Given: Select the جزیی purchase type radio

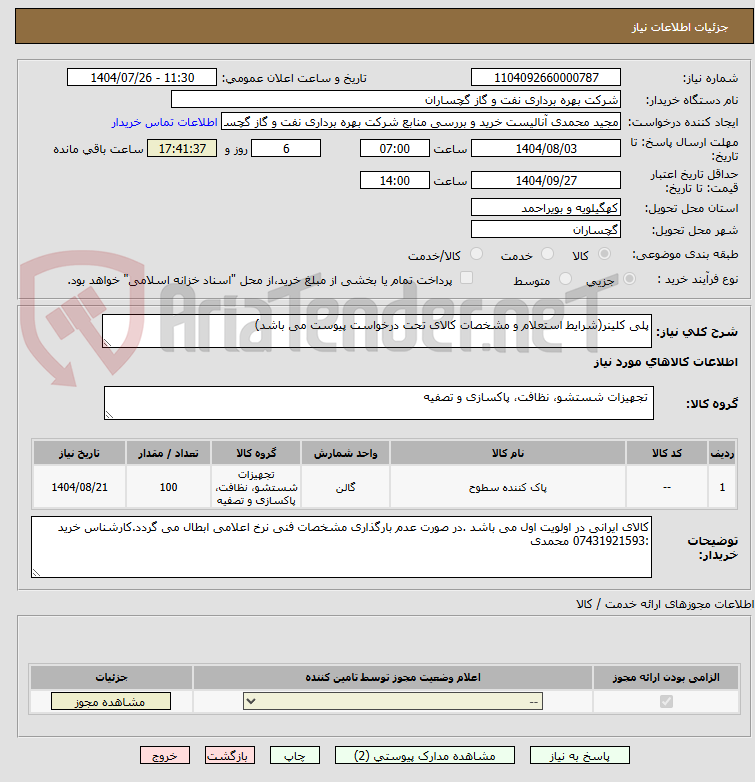Looking at the screenshot, I should point(629,279).
